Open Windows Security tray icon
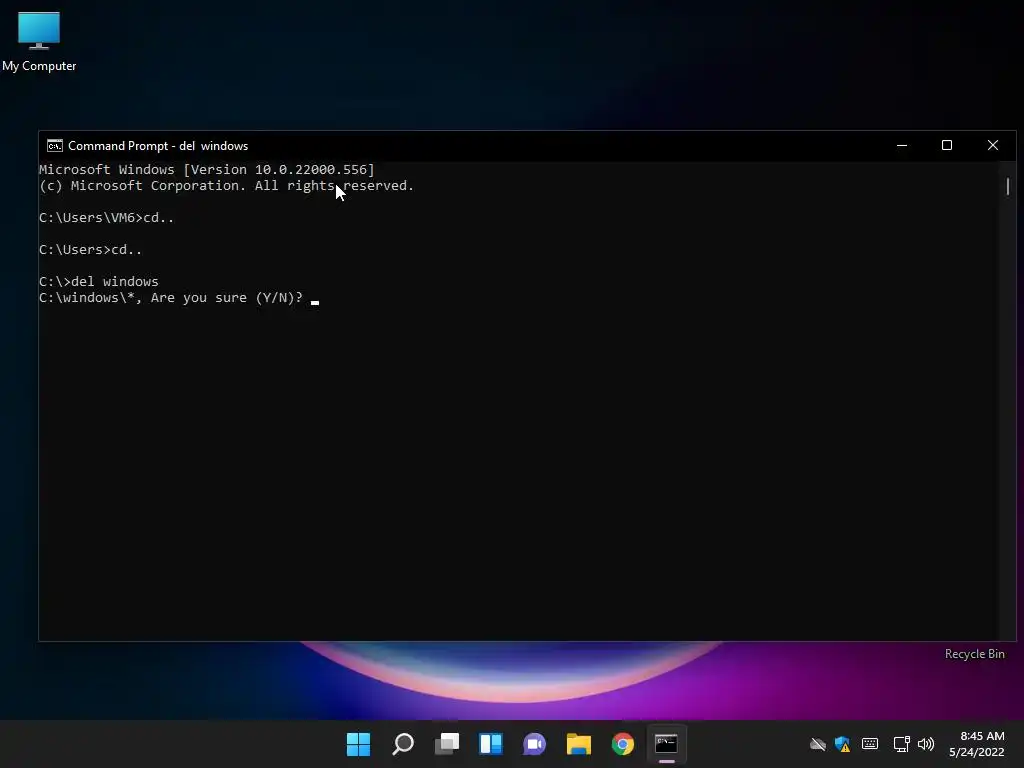 coord(842,744)
